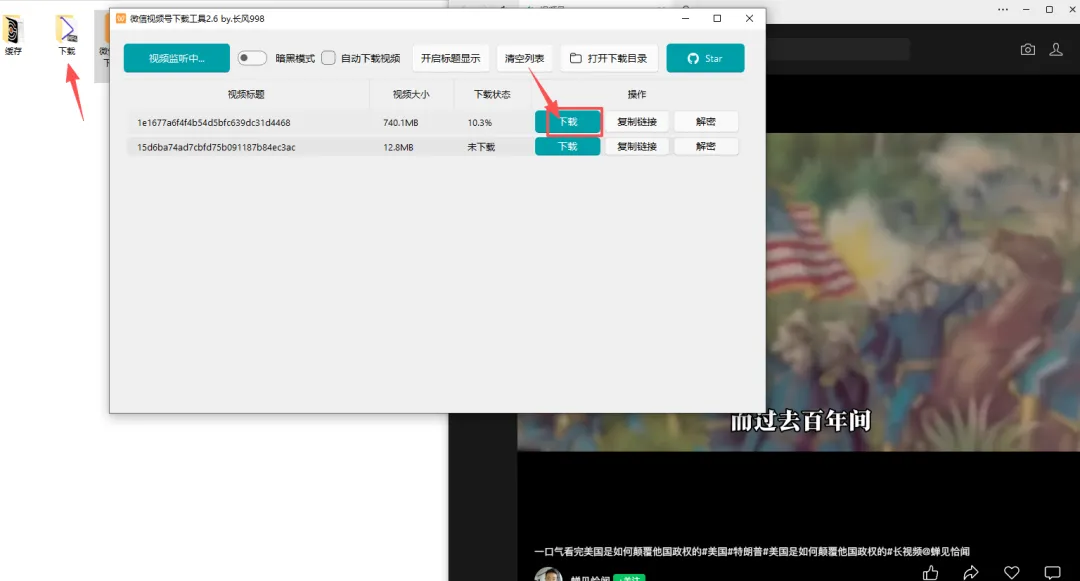Open comments with the speech bubble icon
The height and width of the screenshot is (581, 1080).
point(1052,573)
